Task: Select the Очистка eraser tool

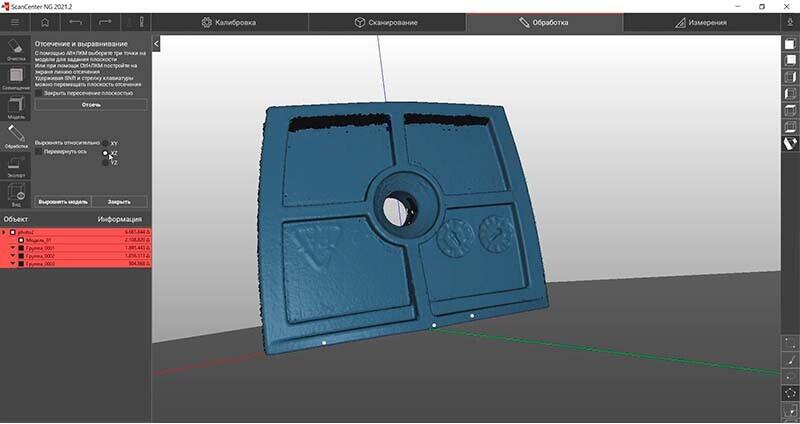Action: [16, 49]
